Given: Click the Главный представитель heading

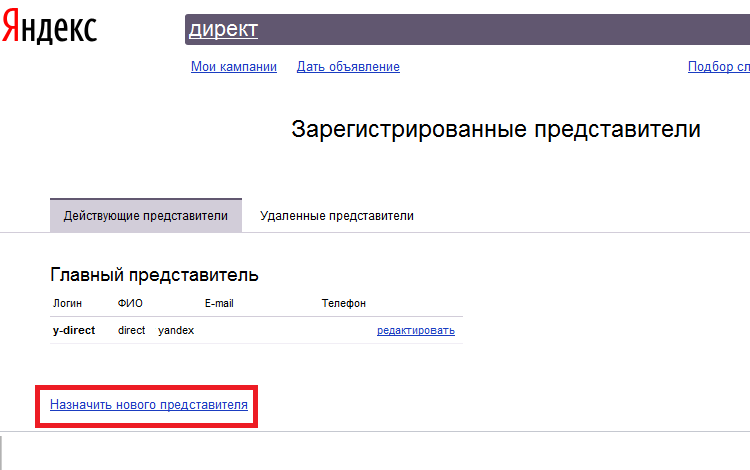Looking at the screenshot, I should (154, 275).
